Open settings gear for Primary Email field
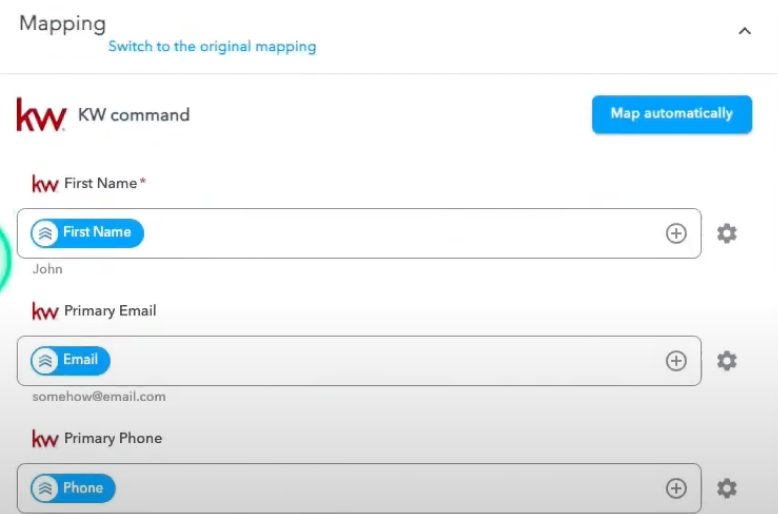This screenshot has width=778, height=514. pos(727,361)
